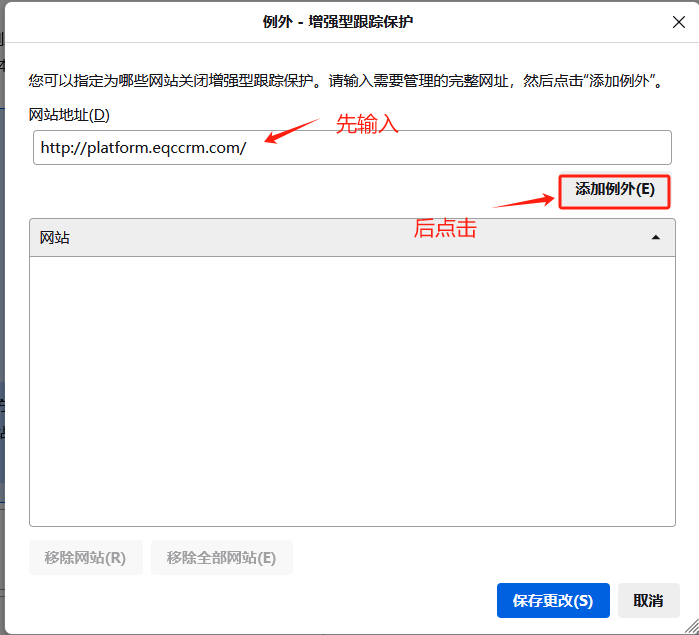Toggle the sort arrow in 网站 header
Viewport: 699px width, 635px height.
tap(655, 238)
